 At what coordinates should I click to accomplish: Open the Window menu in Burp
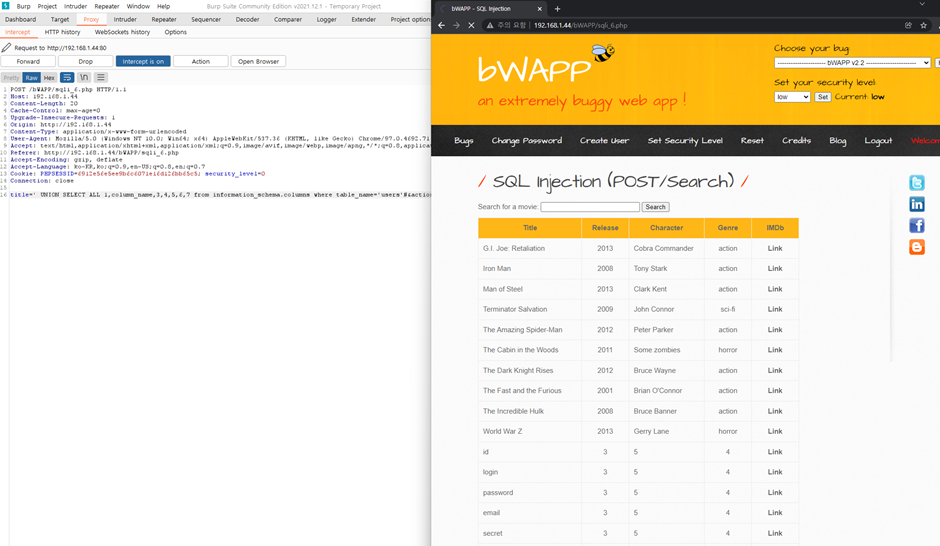coord(138,6)
